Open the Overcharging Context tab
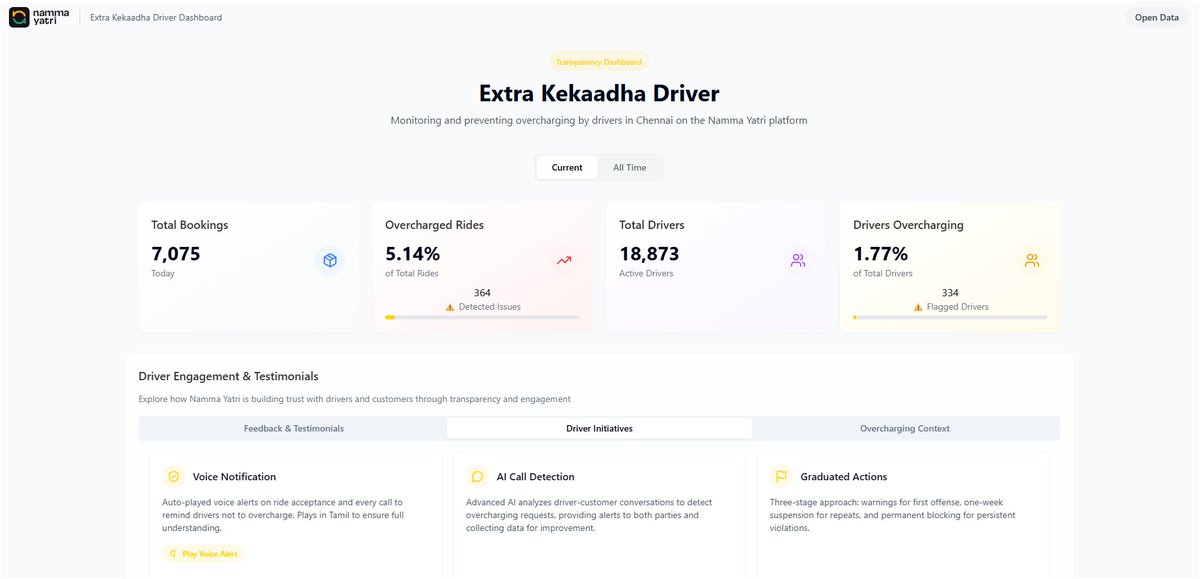 (x=905, y=428)
